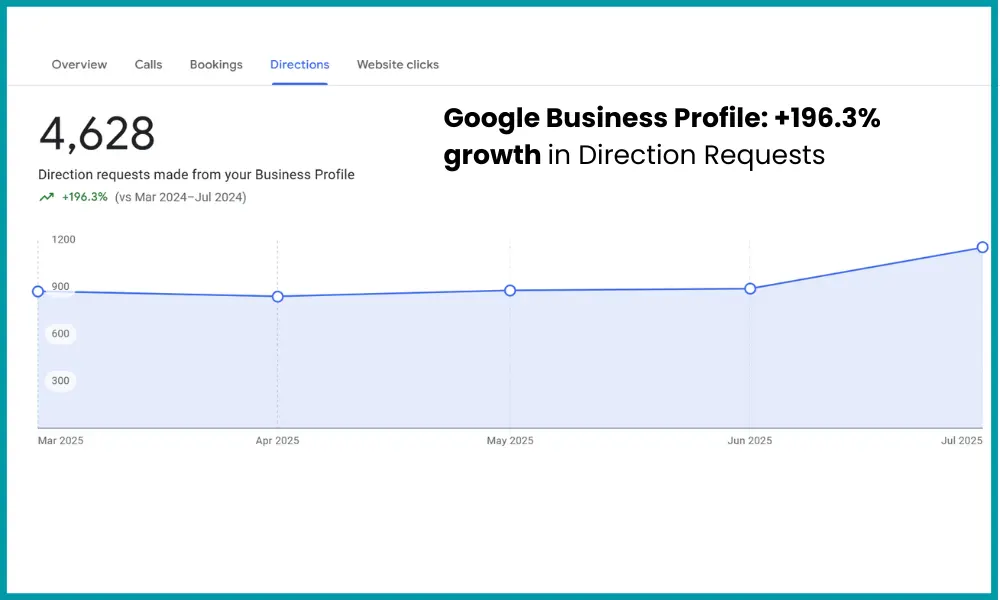This screenshot has height=600, width=1000.
Task: Select the active Directions tab
Action: [299, 64]
